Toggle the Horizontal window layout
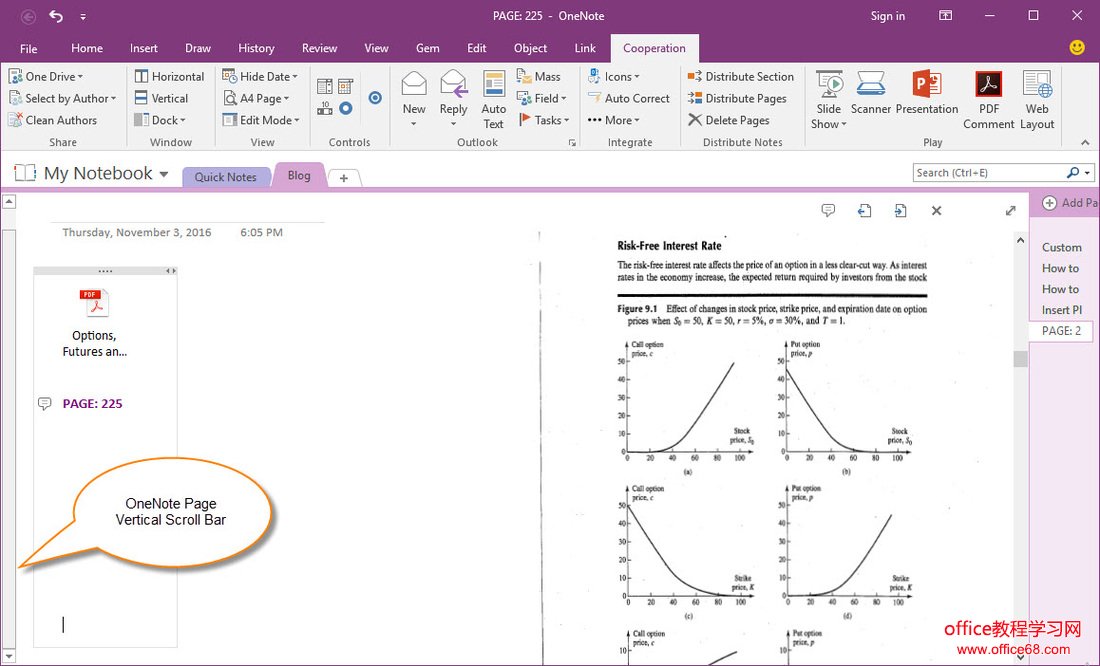 (169, 76)
